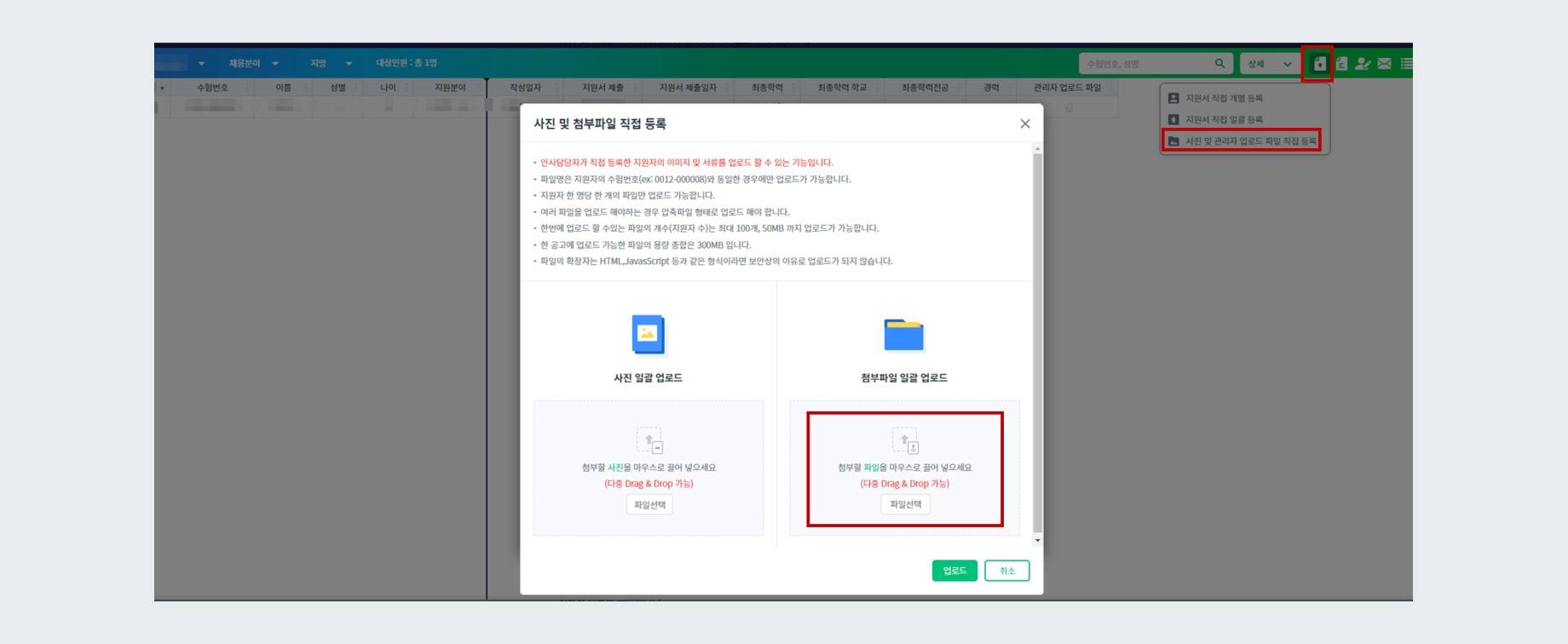Click the 작성일자 column header
The image size is (1568, 644).
click(525, 88)
